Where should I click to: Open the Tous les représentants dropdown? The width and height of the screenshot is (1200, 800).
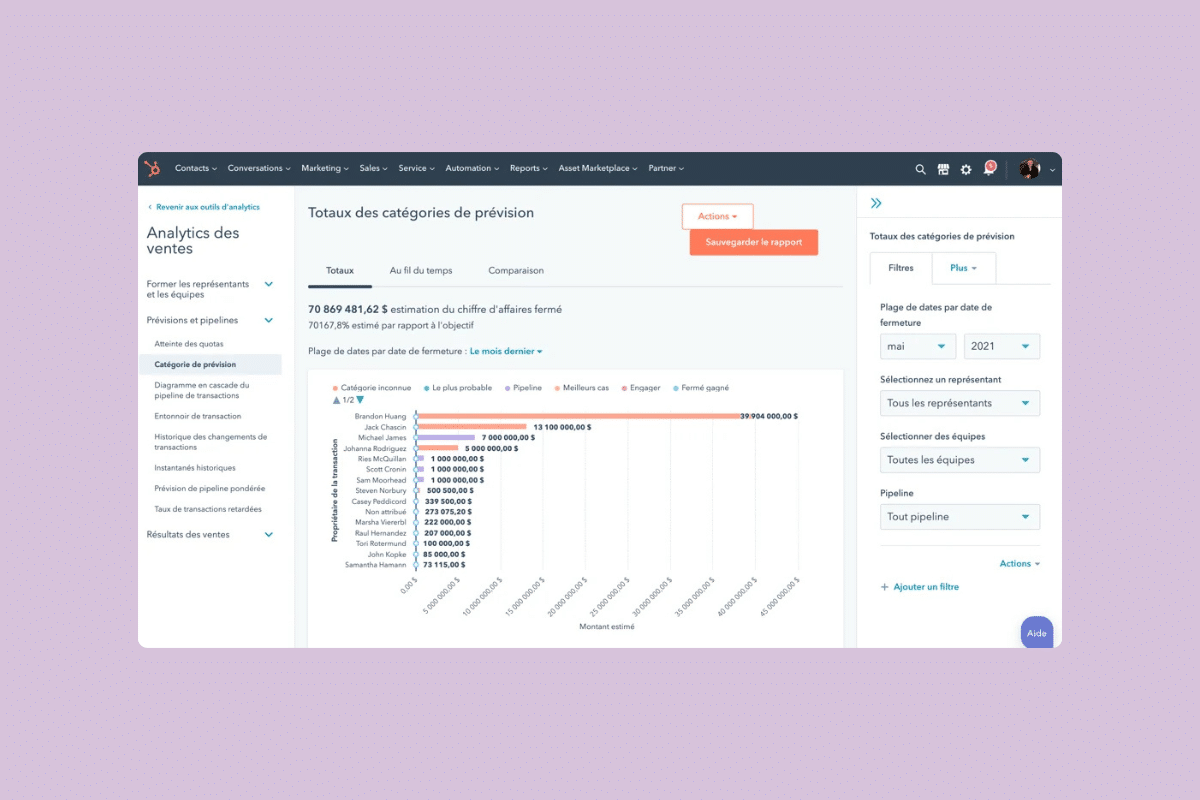[x=959, y=403]
